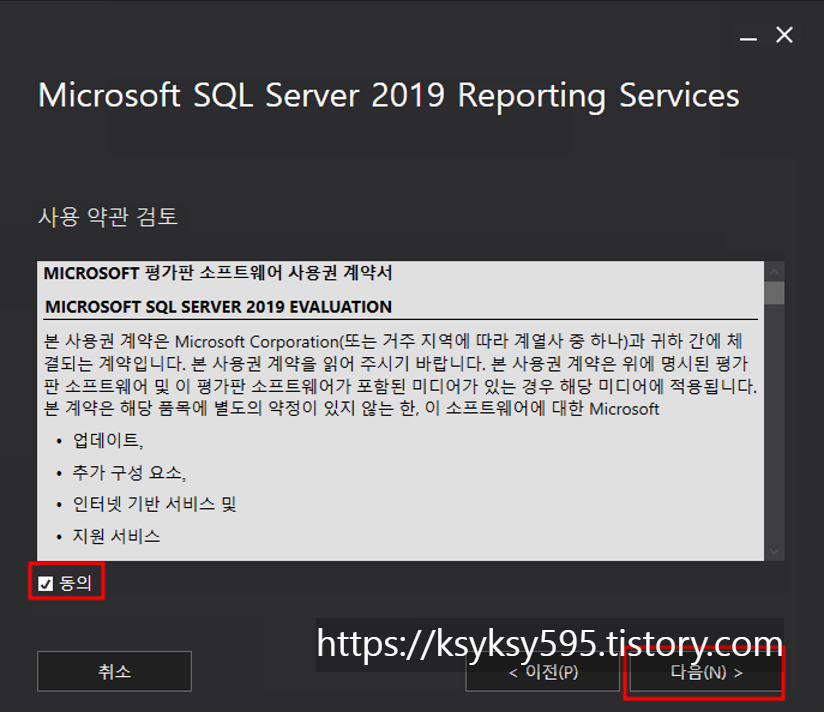Click the license scrollbar down arrow

[774, 551]
